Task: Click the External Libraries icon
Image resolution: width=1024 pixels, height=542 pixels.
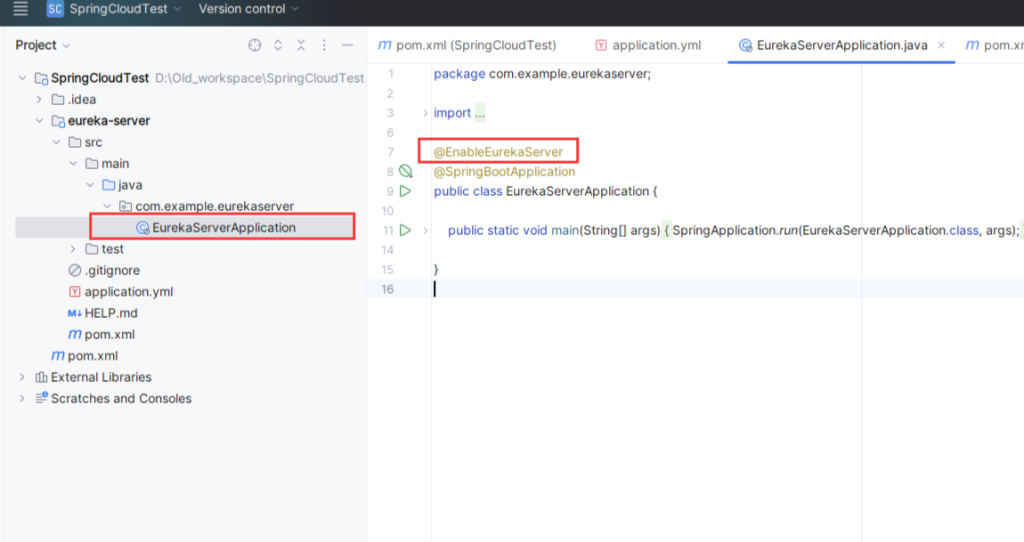Action: coord(41,377)
